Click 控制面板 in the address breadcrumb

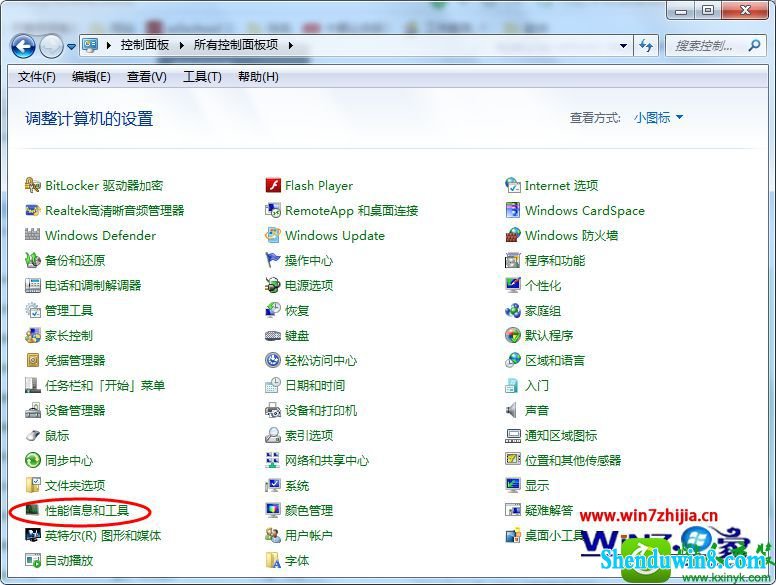click(x=145, y=45)
